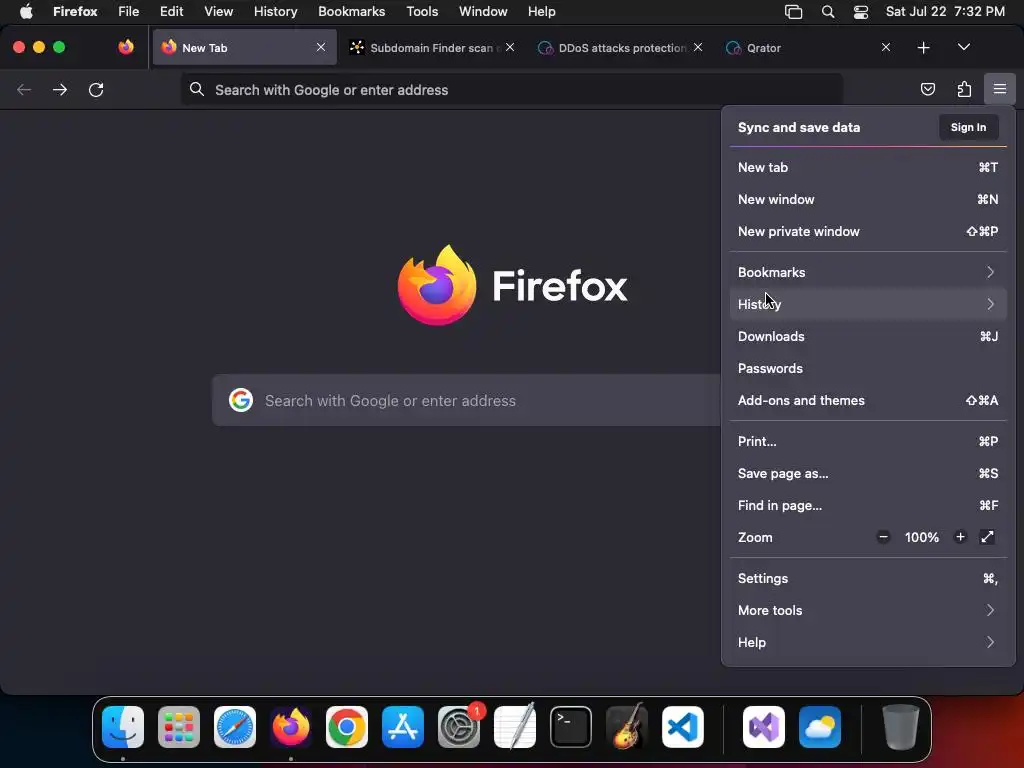
Task: Open GarageBand from the Dock
Action: tap(627, 727)
